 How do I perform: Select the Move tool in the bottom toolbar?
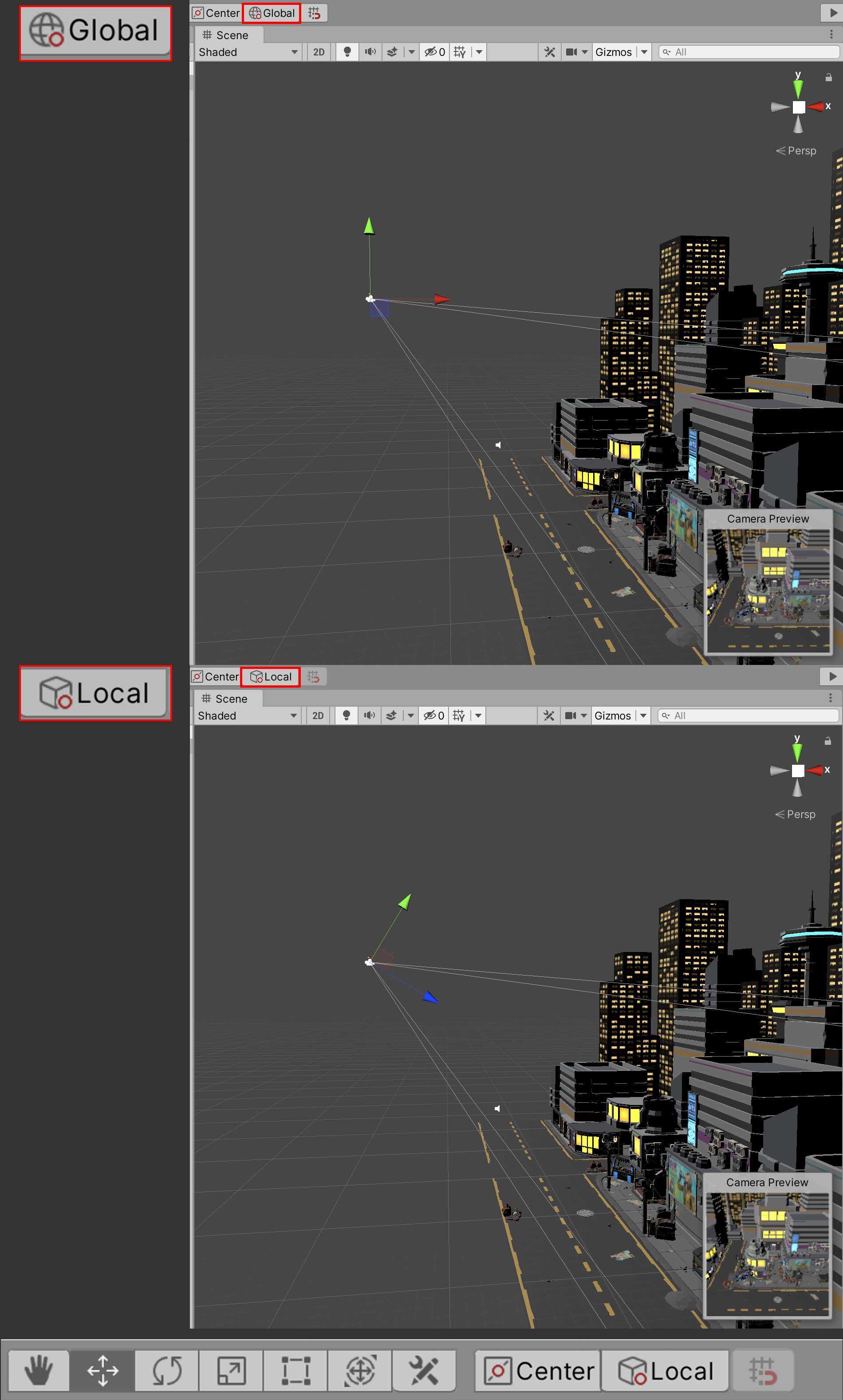point(103,1370)
